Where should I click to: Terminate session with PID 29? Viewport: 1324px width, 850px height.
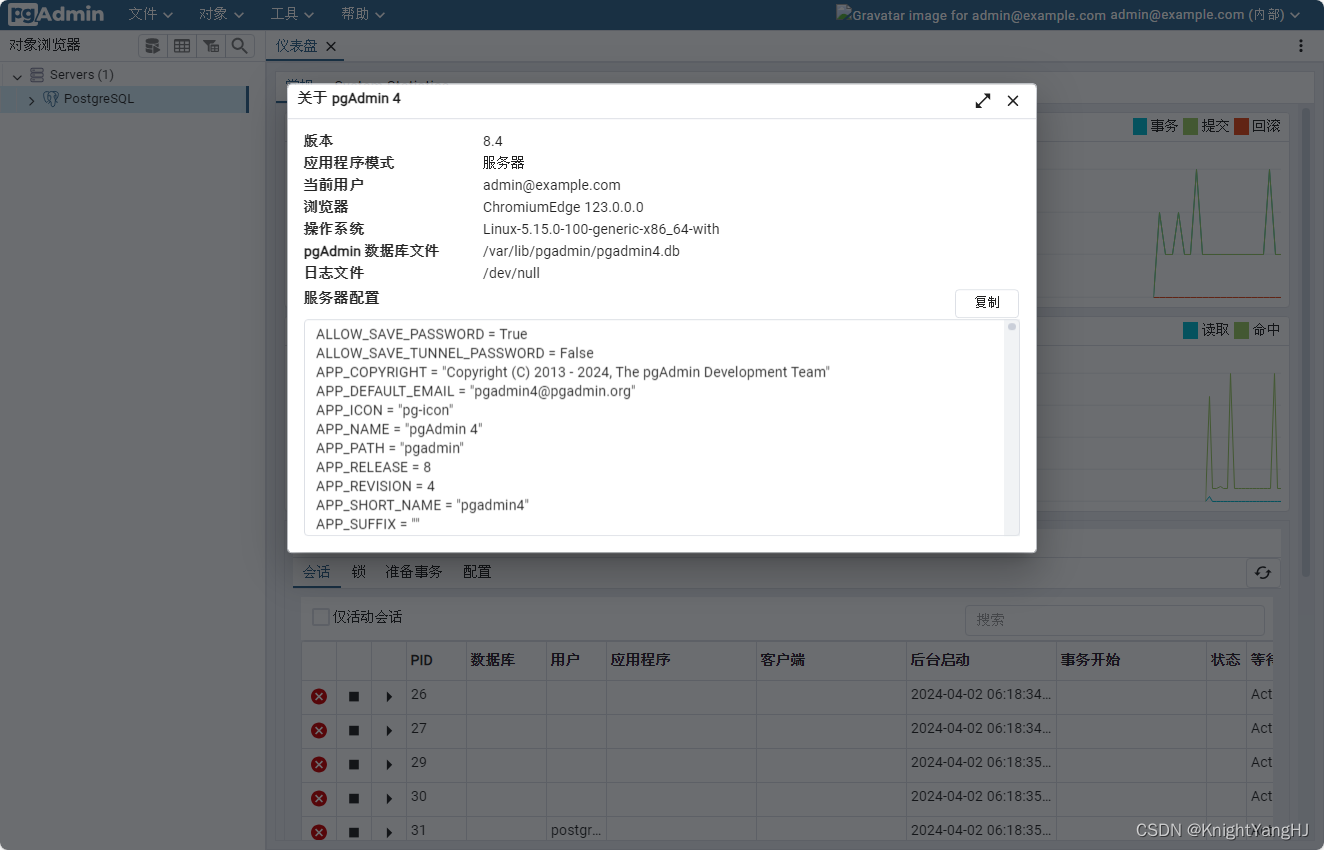[x=319, y=764]
